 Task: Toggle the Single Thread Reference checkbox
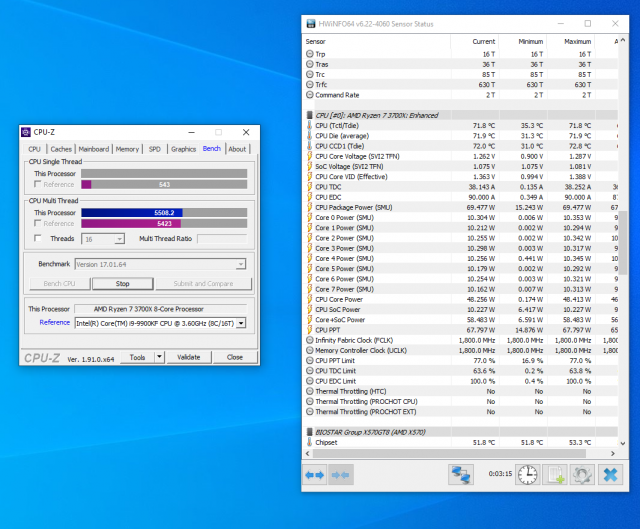[x=38, y=184]
